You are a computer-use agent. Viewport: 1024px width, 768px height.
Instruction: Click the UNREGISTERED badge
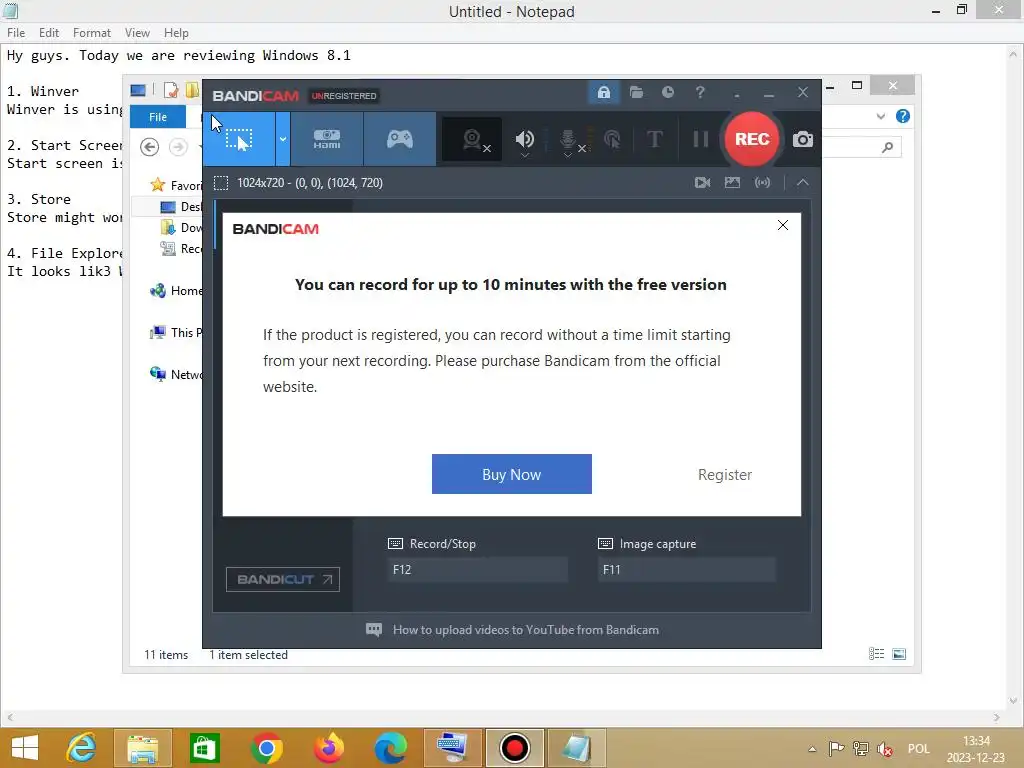coord(344,95)
